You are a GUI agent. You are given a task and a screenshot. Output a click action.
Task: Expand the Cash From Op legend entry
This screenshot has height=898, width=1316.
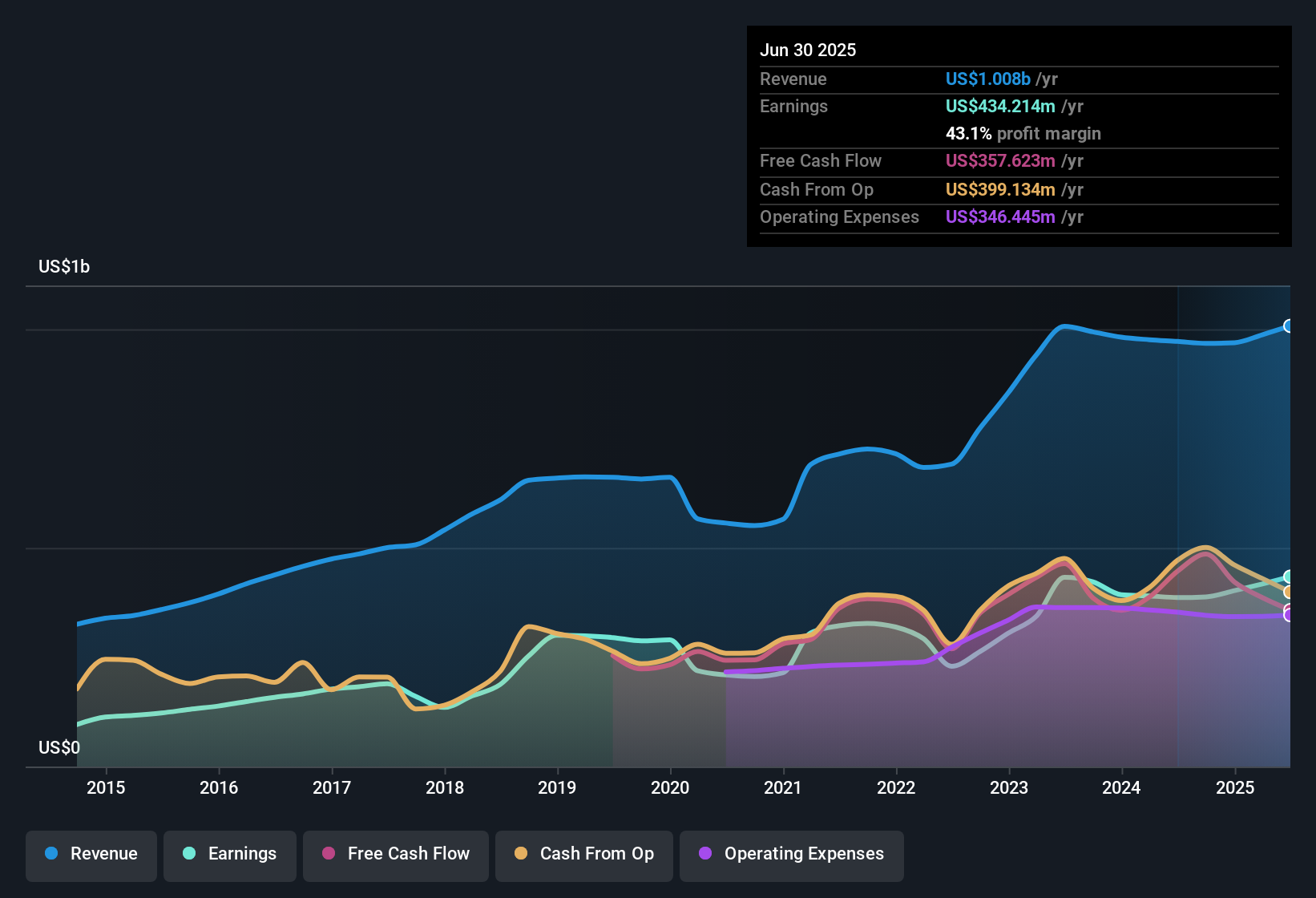coord(583,855)
